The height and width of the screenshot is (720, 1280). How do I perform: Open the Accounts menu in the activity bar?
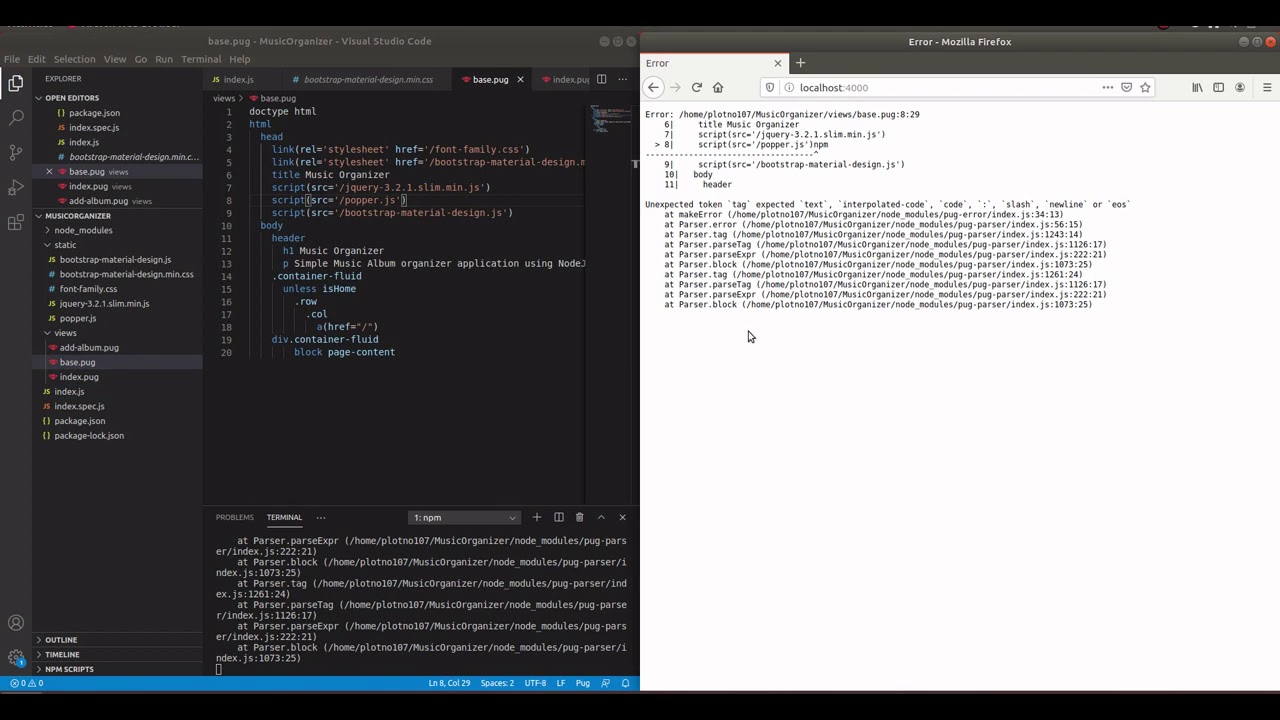pos(16,623)
